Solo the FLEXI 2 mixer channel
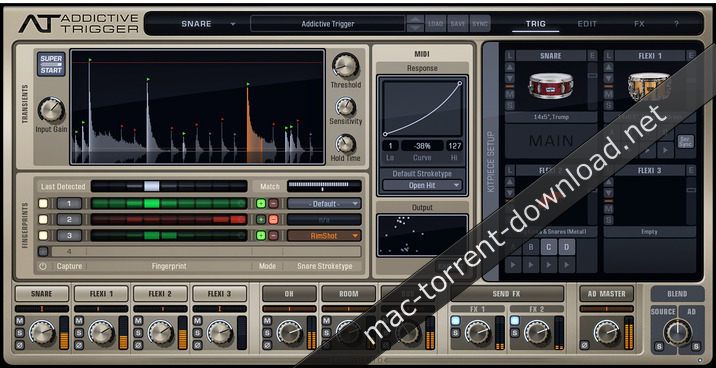716x368 pixels. [x=138, y=333]
